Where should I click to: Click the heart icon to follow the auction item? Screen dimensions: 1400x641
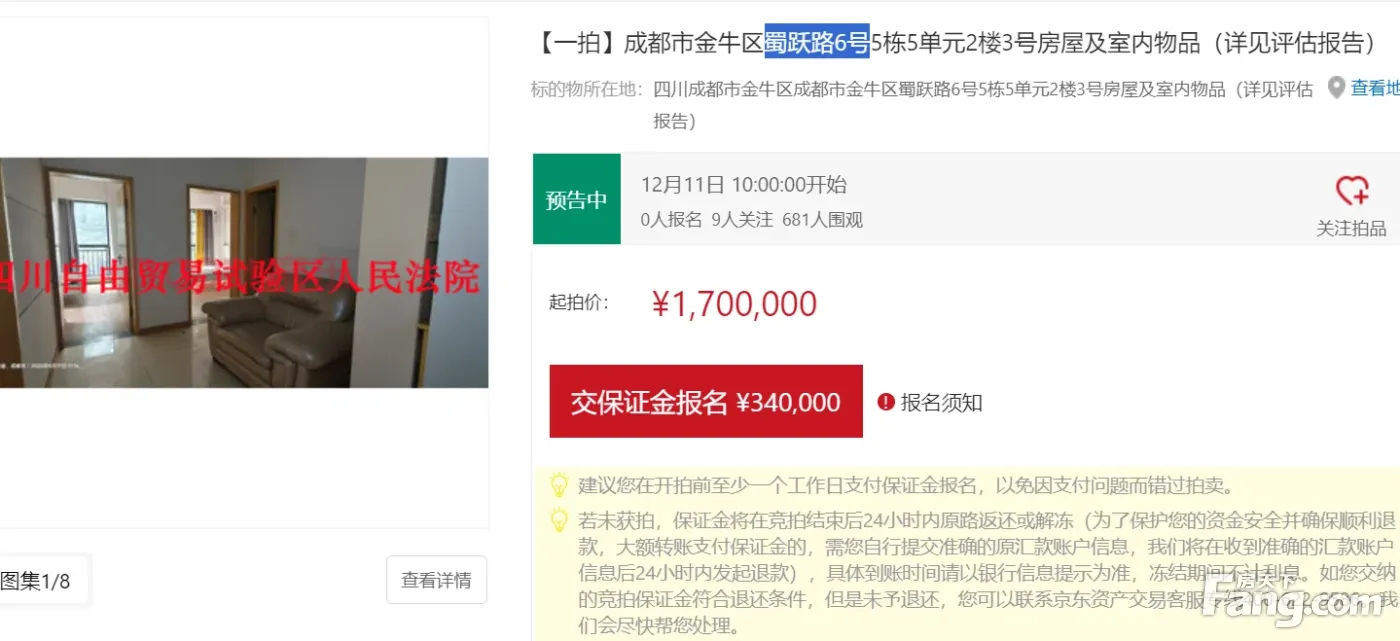pos(1352,190)
